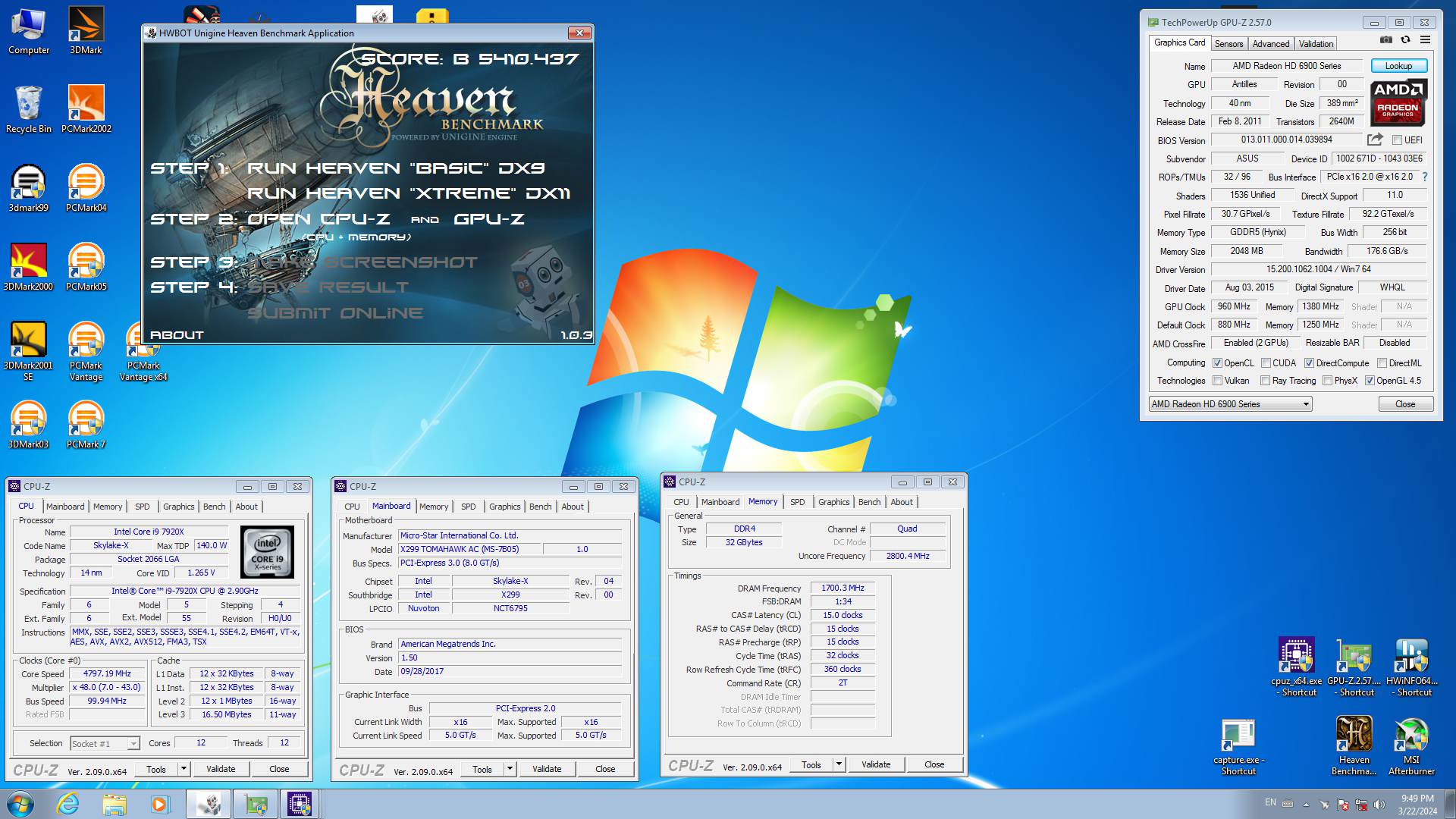This screenshot has height=819, width=1456.
Task: Expand Tools dropdown arrow in CPU tab window
Action: click(x=184, y=769)
